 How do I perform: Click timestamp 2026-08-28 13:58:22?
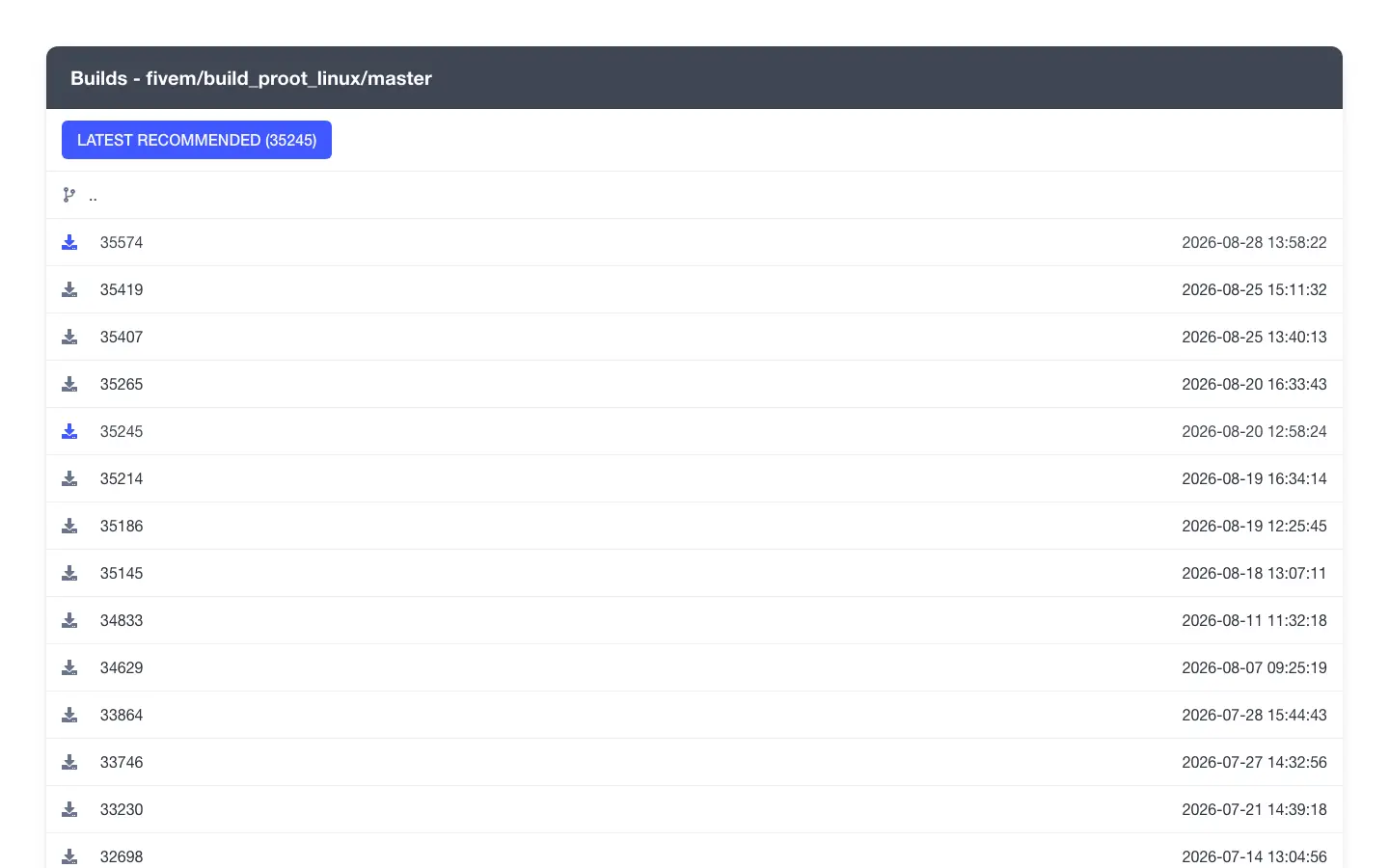click(x=1254, y=242)
